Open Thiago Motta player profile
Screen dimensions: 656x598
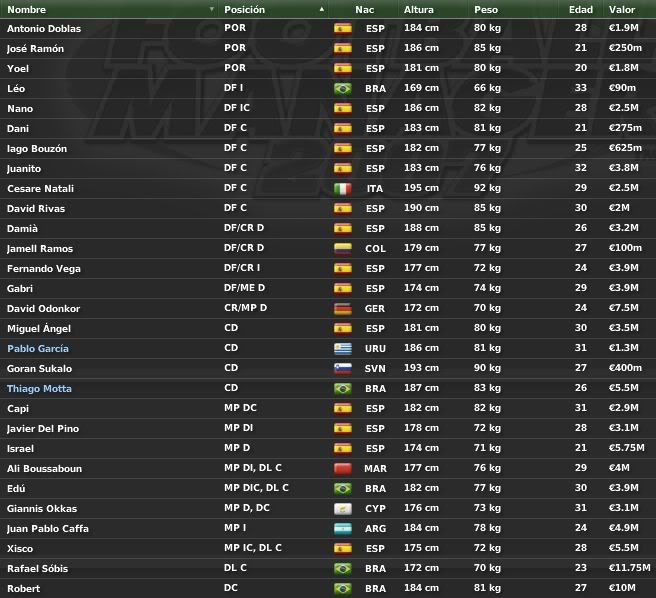tap(39, 389)
